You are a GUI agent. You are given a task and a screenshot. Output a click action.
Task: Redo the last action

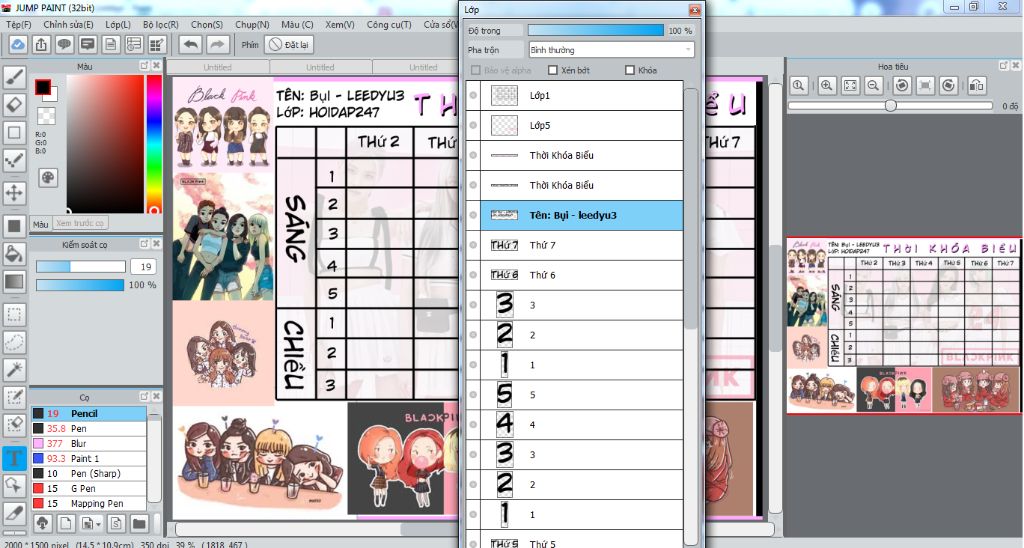(x=217, y=44)
